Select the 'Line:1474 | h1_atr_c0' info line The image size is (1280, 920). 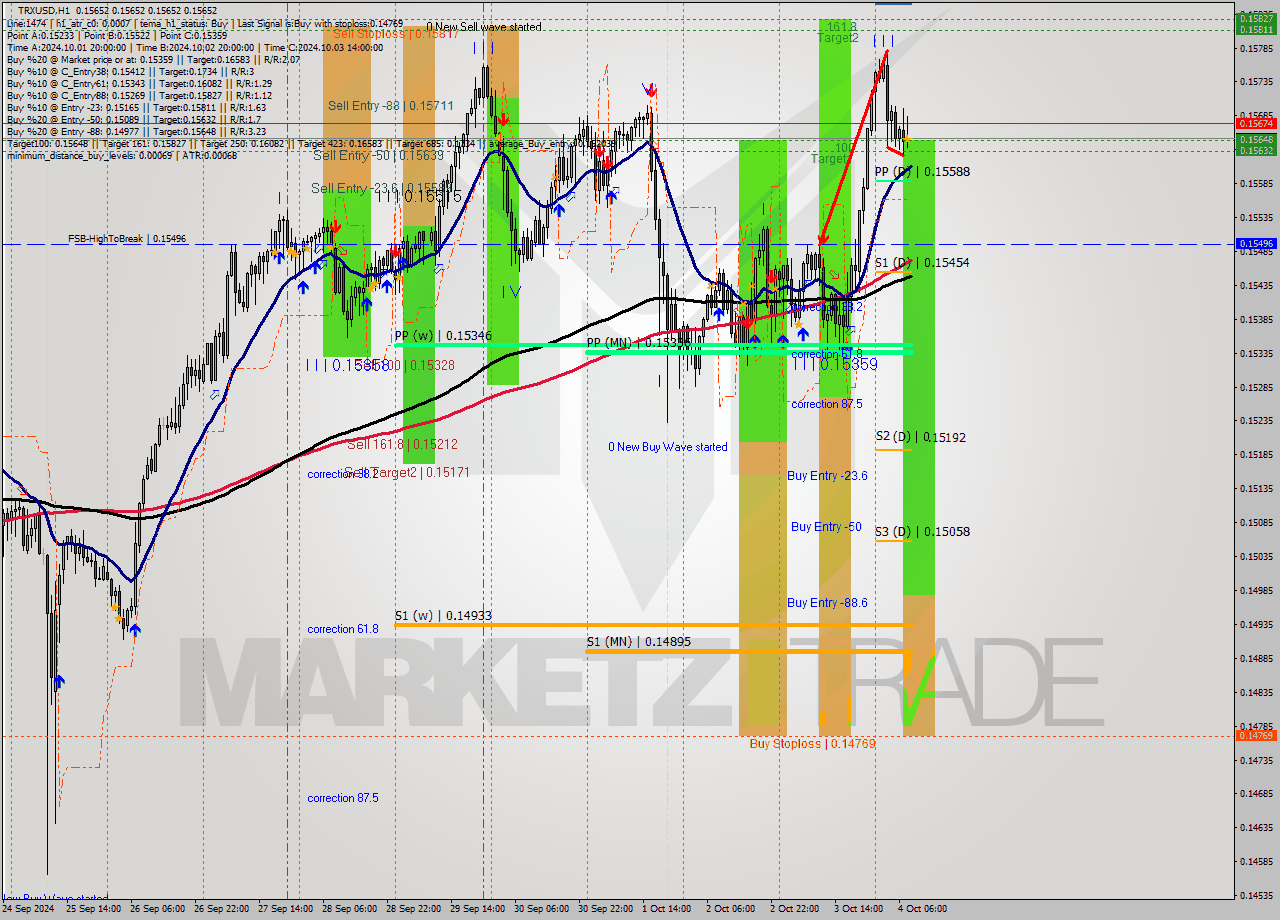[205, 22]
